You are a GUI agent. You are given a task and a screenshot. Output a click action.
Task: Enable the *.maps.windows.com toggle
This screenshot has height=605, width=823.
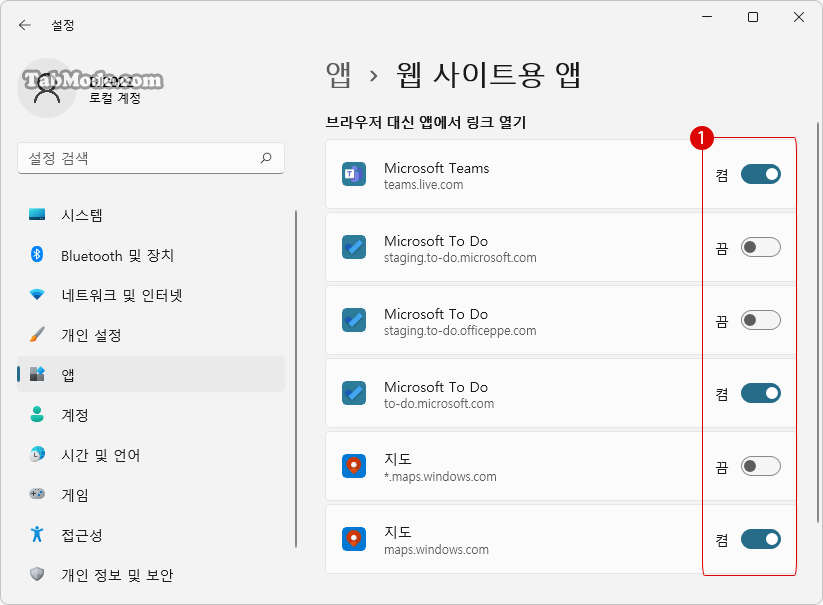click(x=761, y=466)
